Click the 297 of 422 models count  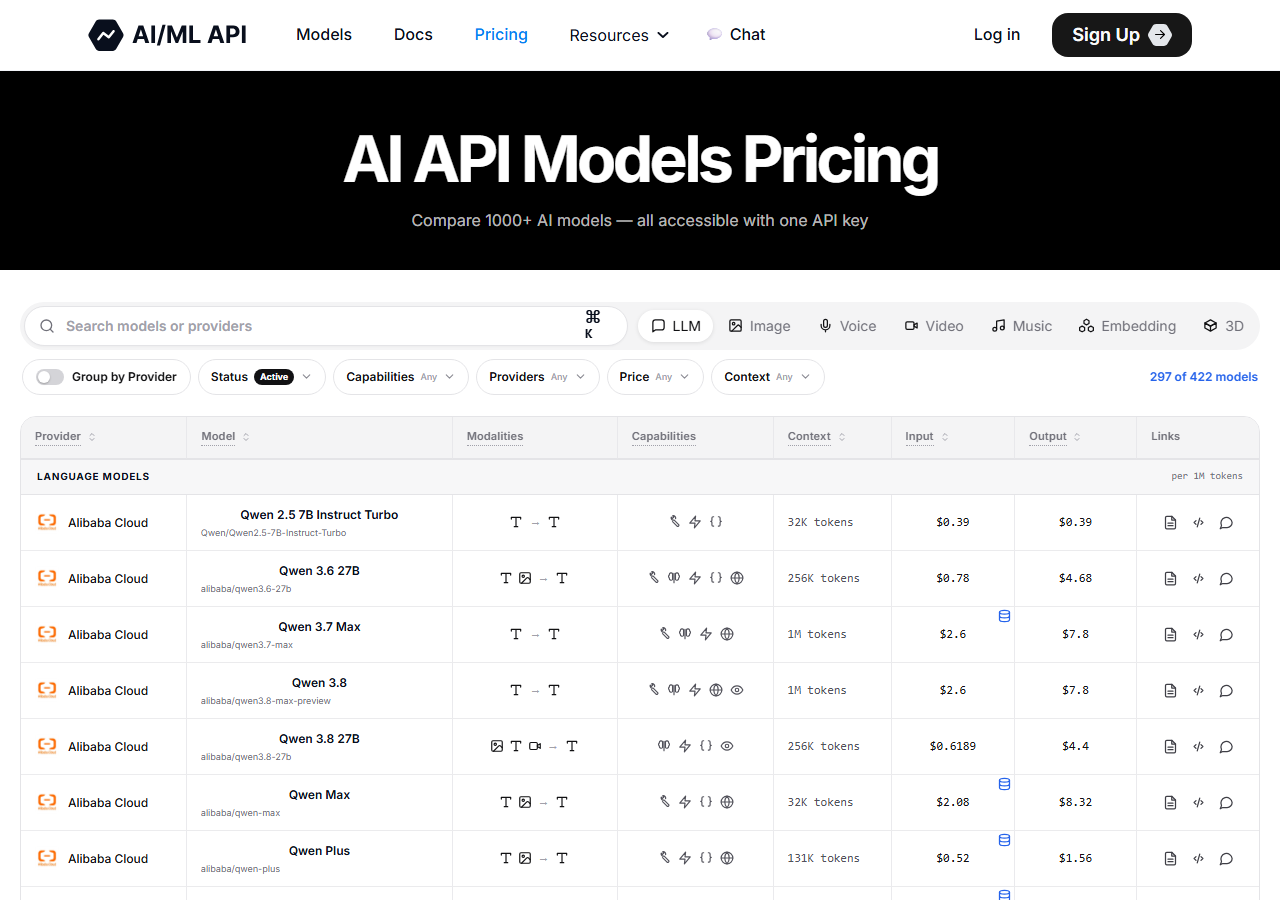(x=1204, y=377)
